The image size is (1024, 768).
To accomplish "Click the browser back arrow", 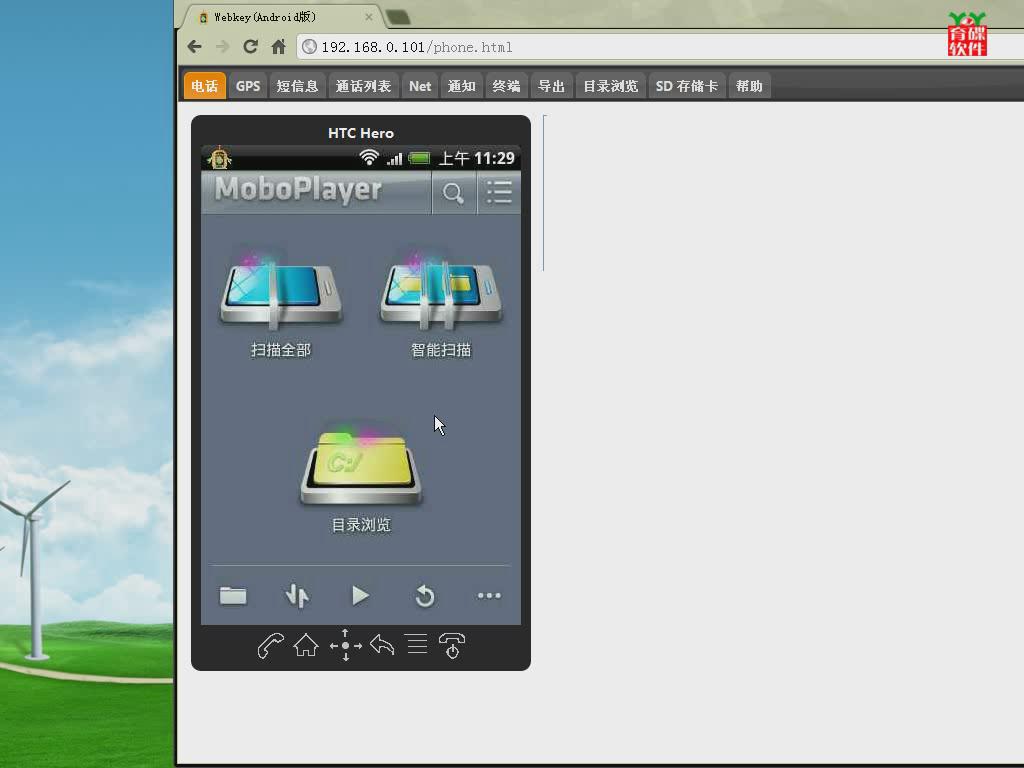I will tap(195, 47).
